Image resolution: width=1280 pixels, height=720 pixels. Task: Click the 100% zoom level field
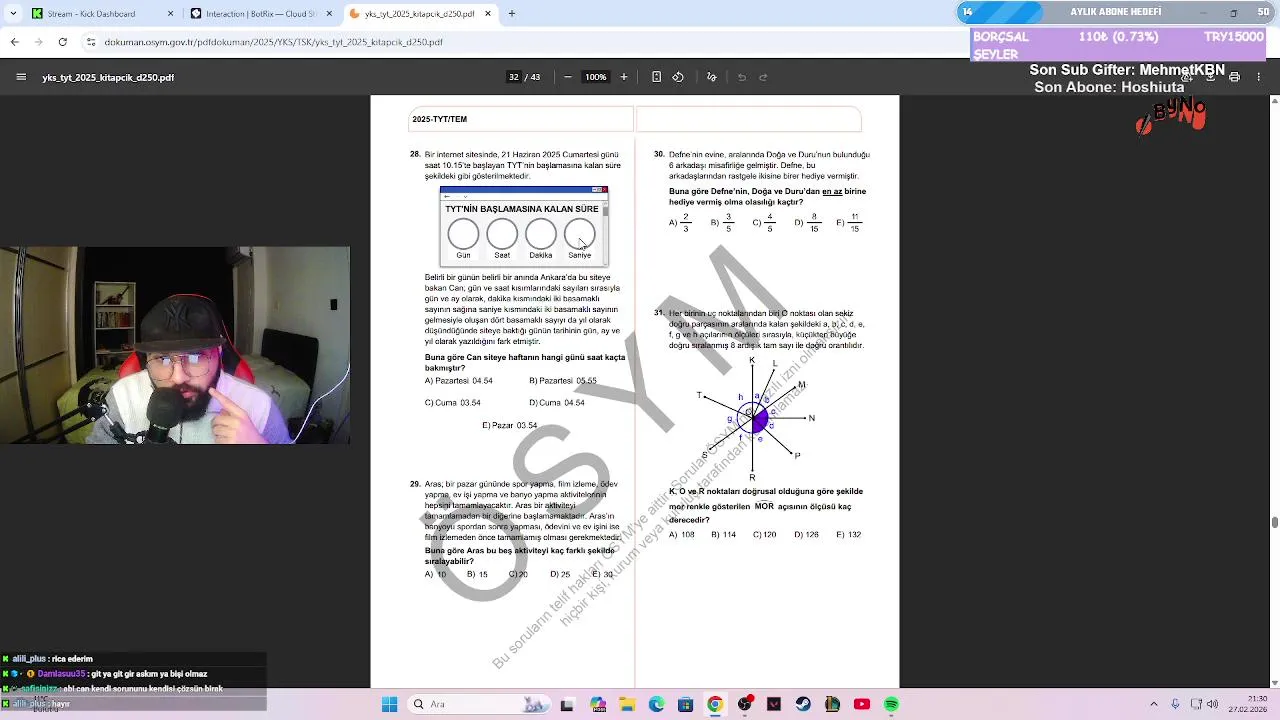[x=596, y=77]
